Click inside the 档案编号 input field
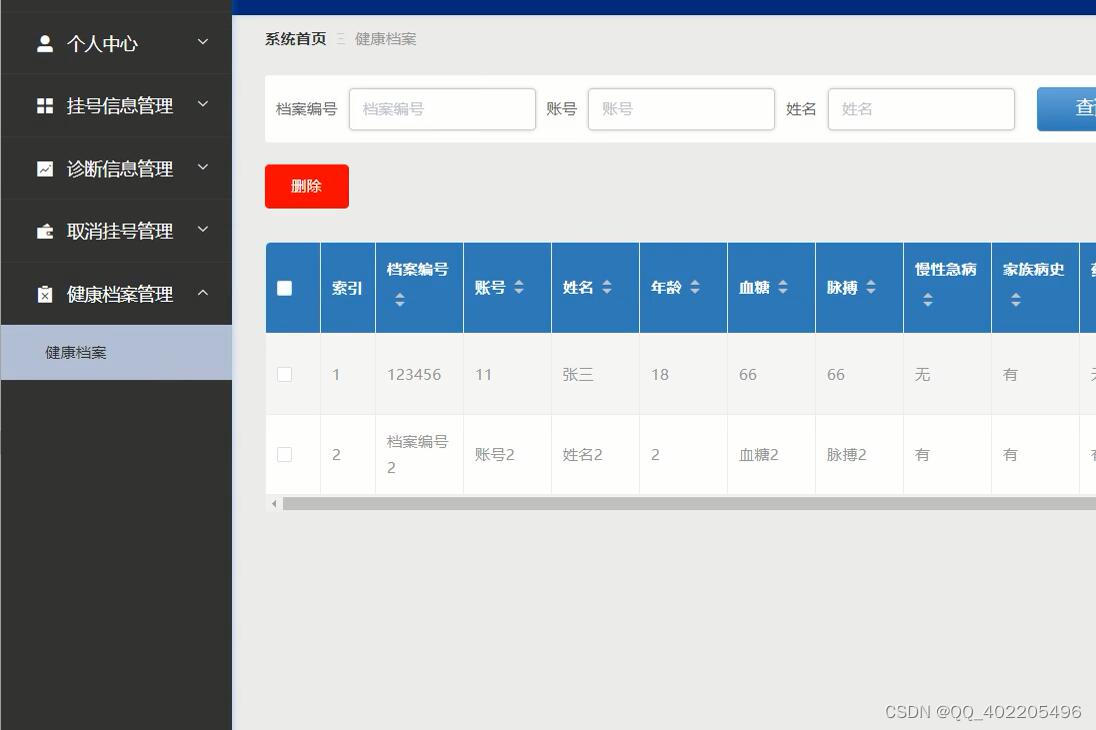Screen dimensions: 1096x730 pyautogui.click(x=442, y=108)
